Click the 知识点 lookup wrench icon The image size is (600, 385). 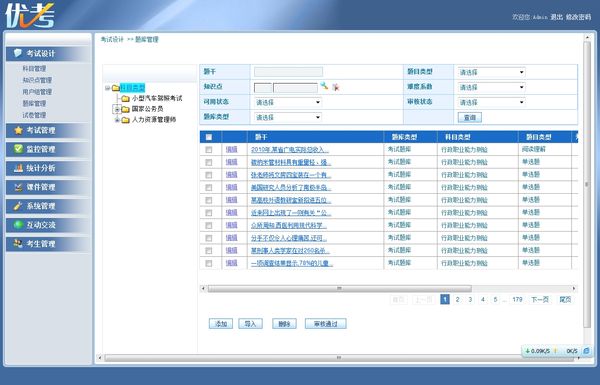click(324, 86)
